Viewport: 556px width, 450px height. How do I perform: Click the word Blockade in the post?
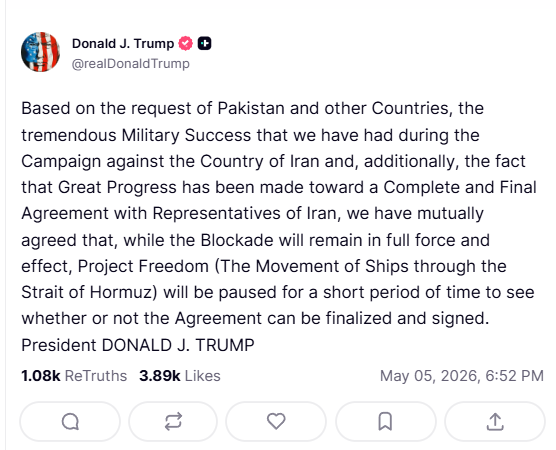click(237, 240)
